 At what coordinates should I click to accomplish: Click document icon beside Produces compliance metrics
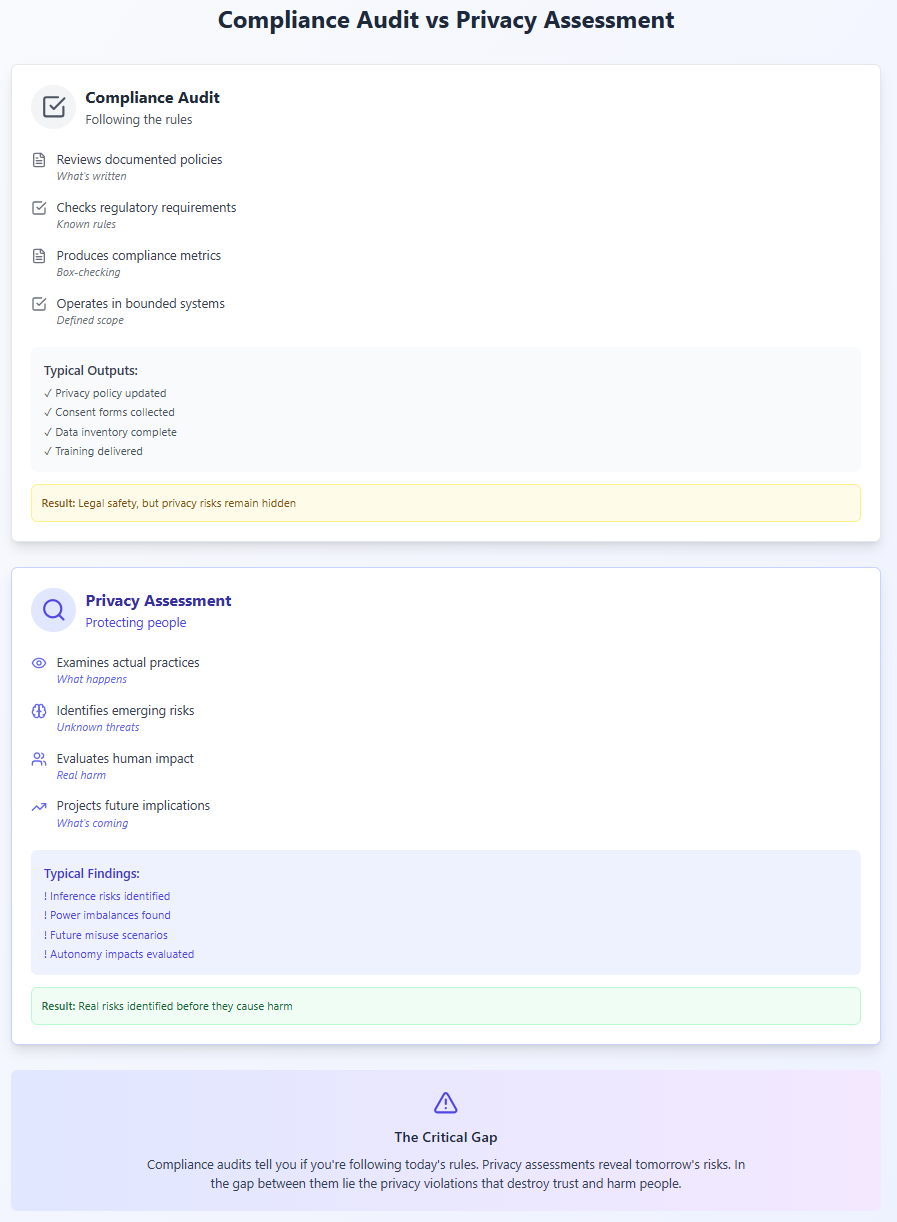39,256
